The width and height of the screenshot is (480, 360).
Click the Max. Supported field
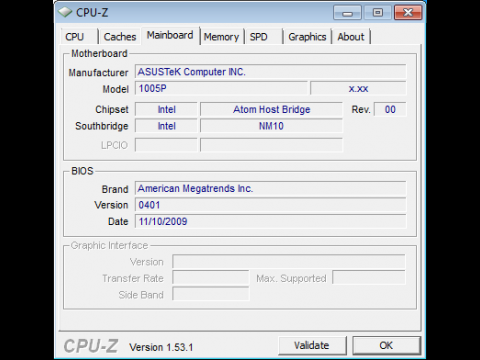[369, 278]
